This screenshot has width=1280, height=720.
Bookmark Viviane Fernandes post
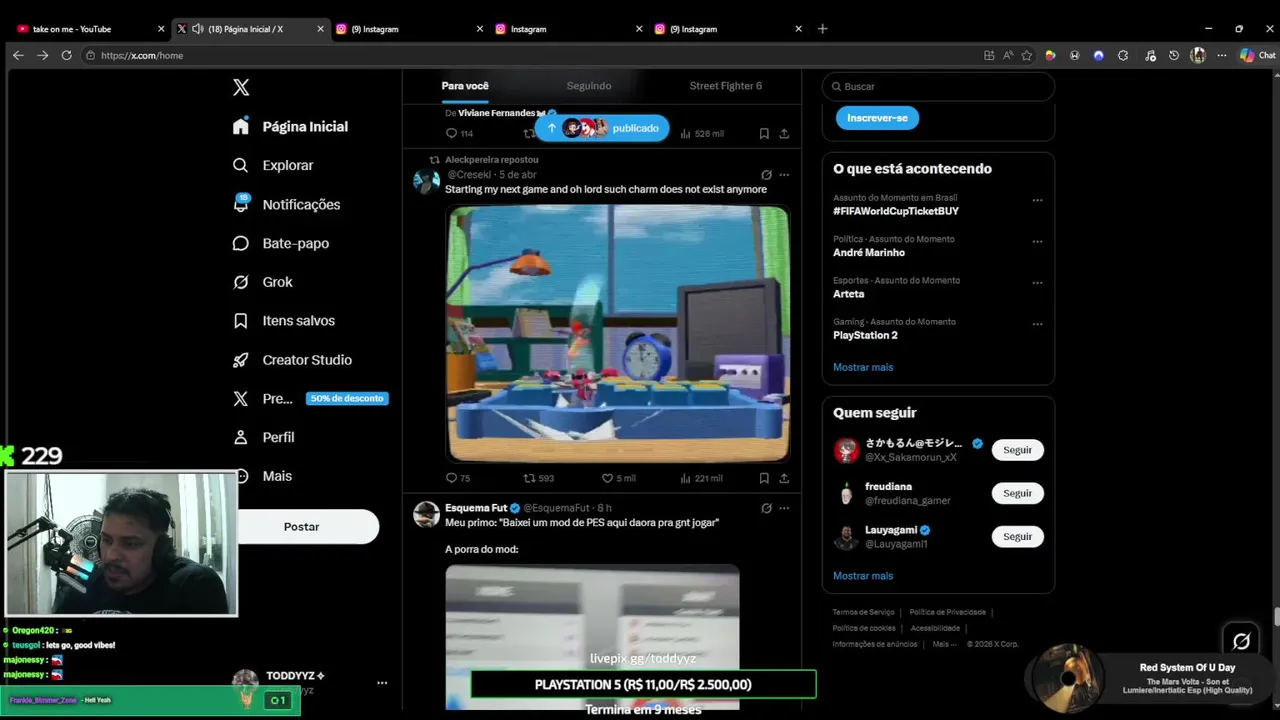coord(764,133)
